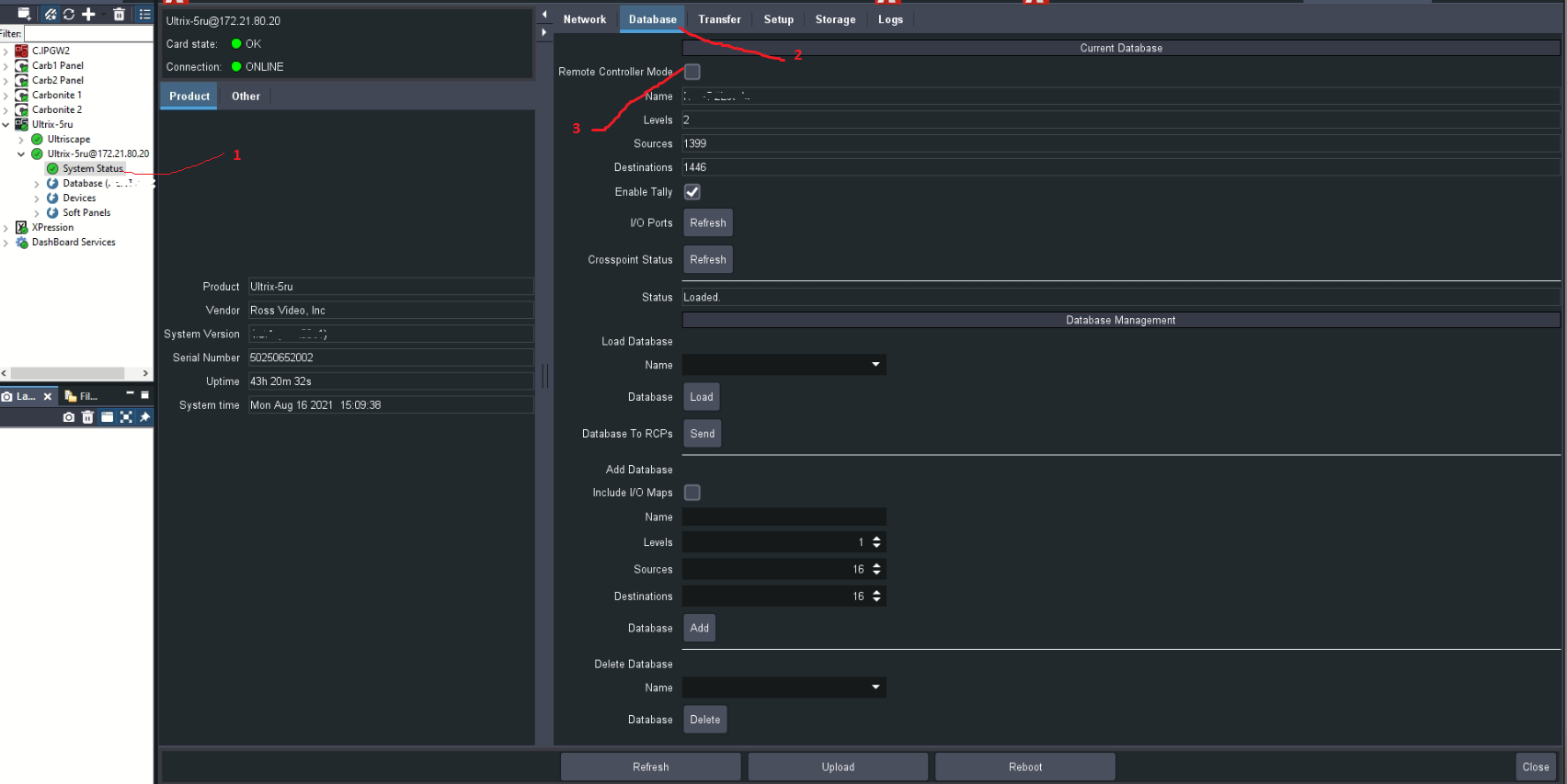Open the Load Database Name dropdown
The image size is (1567, 784).
click(x=784, y=365)
